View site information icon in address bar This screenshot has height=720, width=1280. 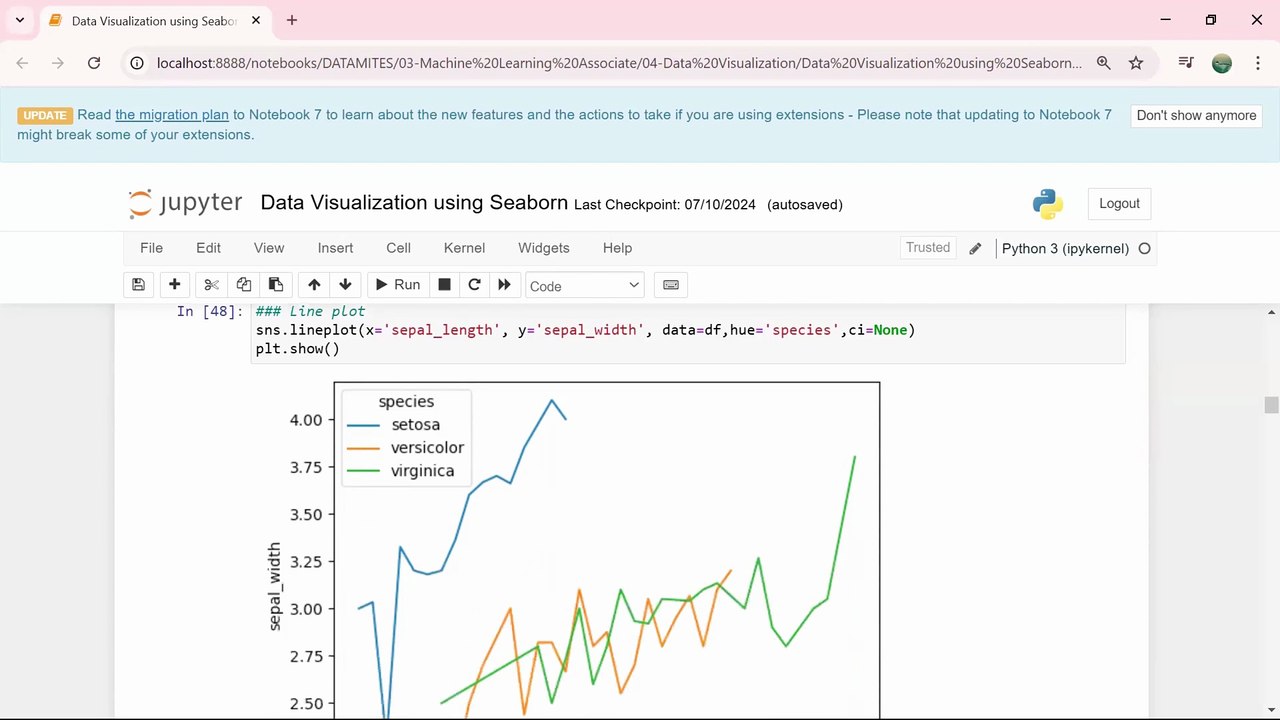point(138,63)
